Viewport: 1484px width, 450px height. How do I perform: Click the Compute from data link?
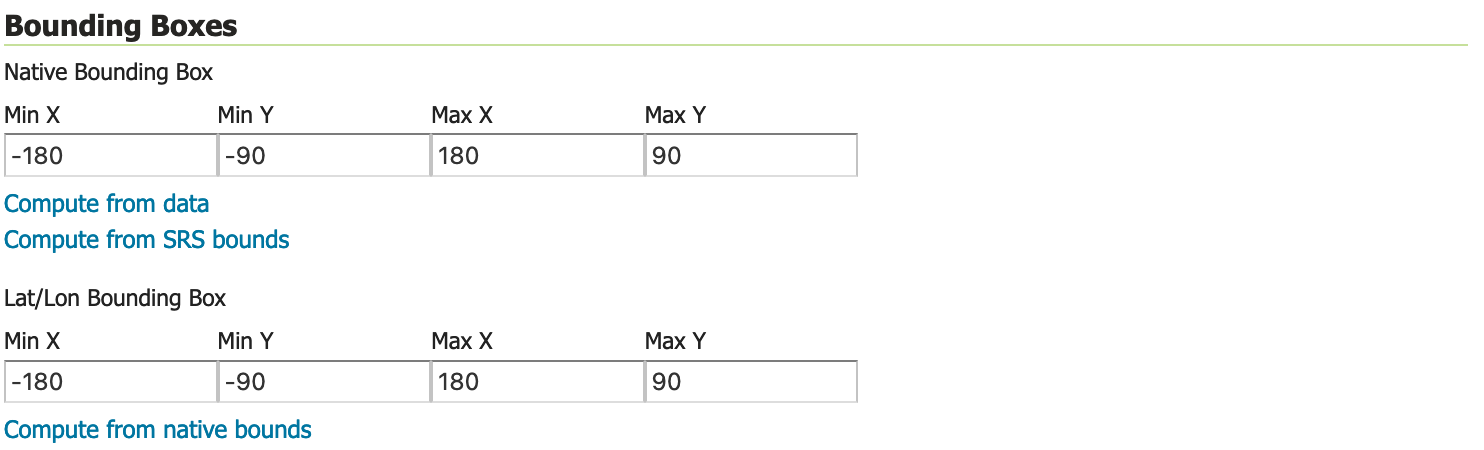(107, 204)
